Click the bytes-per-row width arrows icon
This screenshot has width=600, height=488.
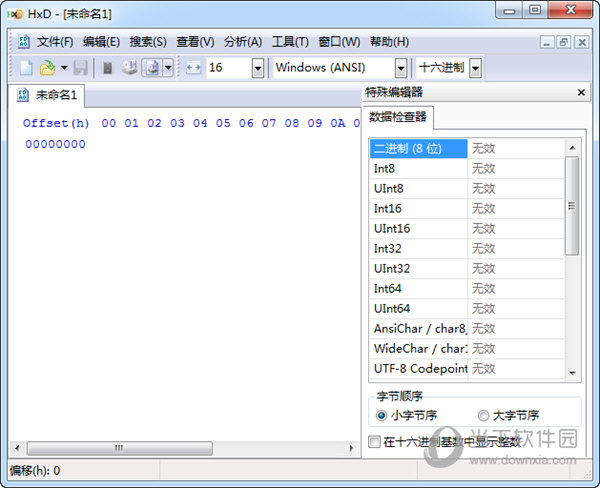click(193, 68)
